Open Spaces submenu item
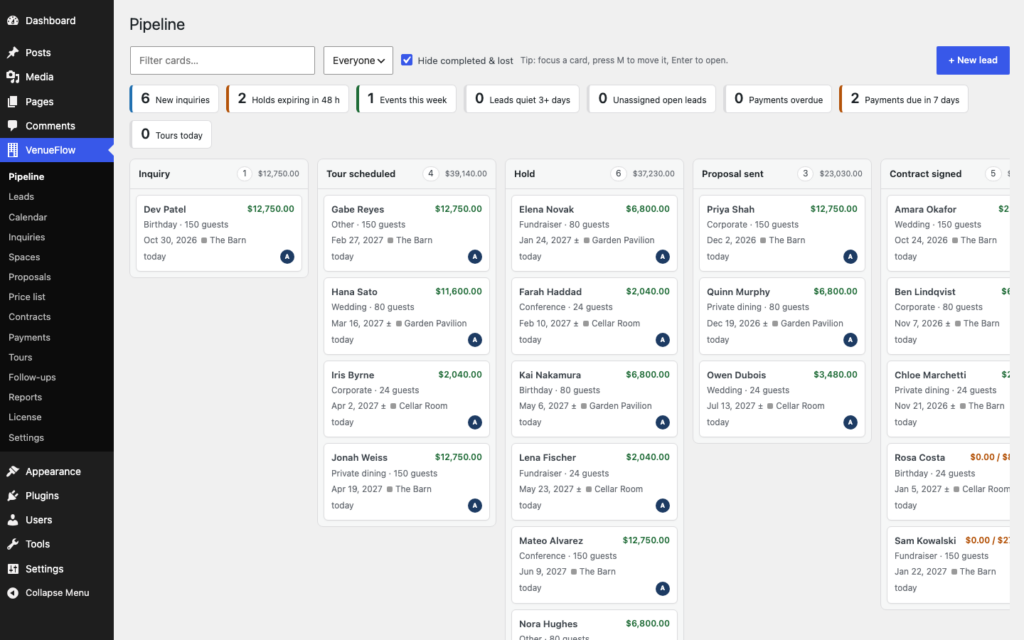 click(x=24, y=257)
